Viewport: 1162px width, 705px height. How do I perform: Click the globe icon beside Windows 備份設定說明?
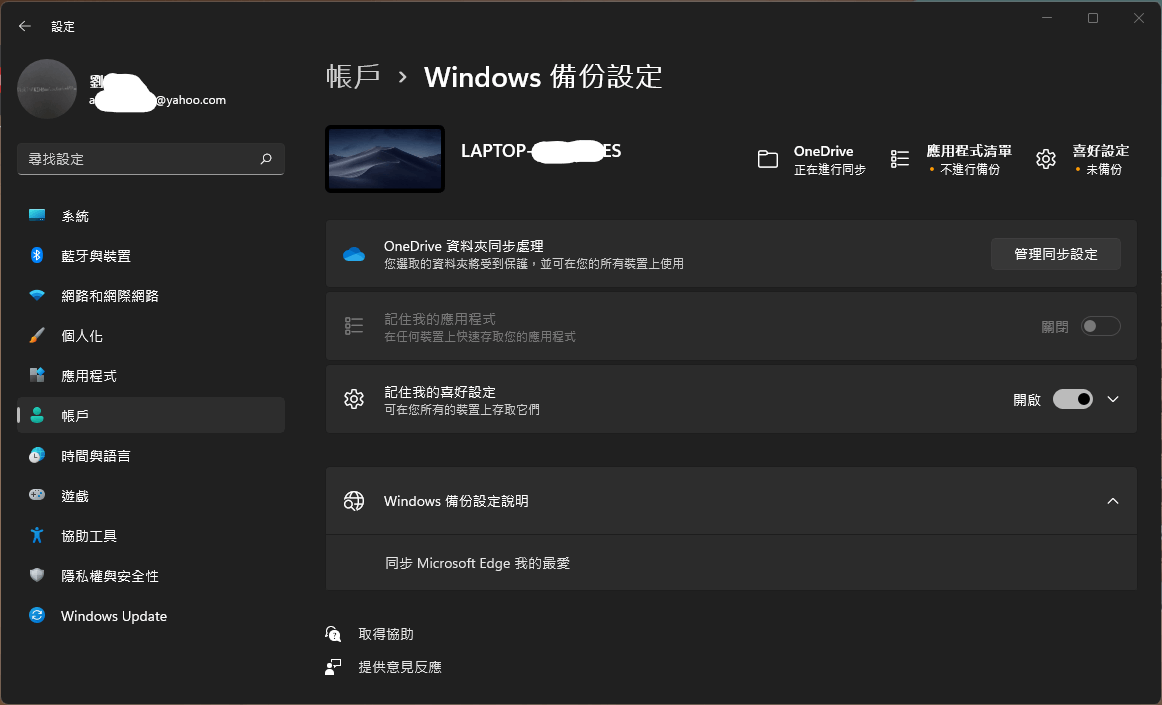(354, 501)
